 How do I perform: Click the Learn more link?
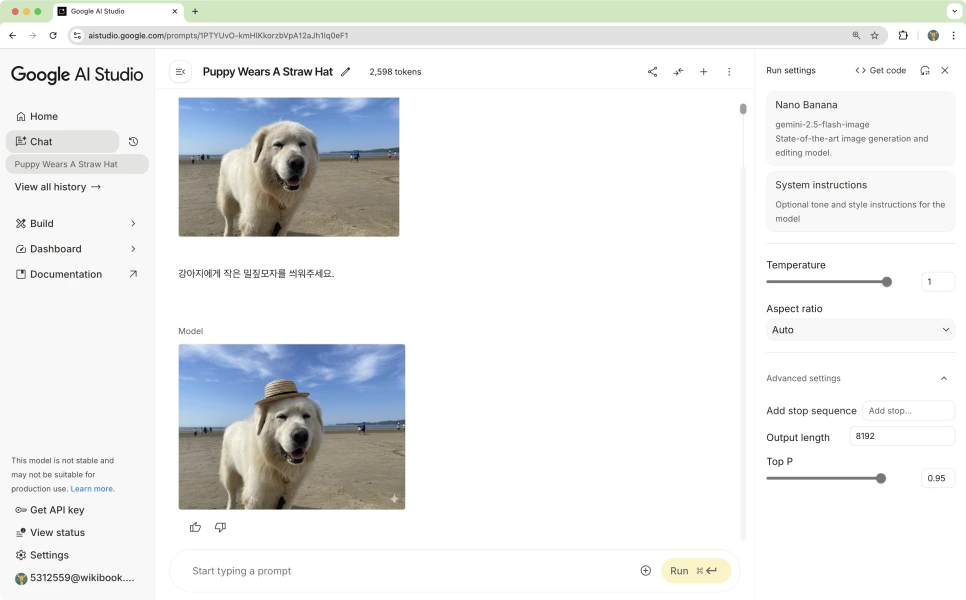tap(92, 489)
